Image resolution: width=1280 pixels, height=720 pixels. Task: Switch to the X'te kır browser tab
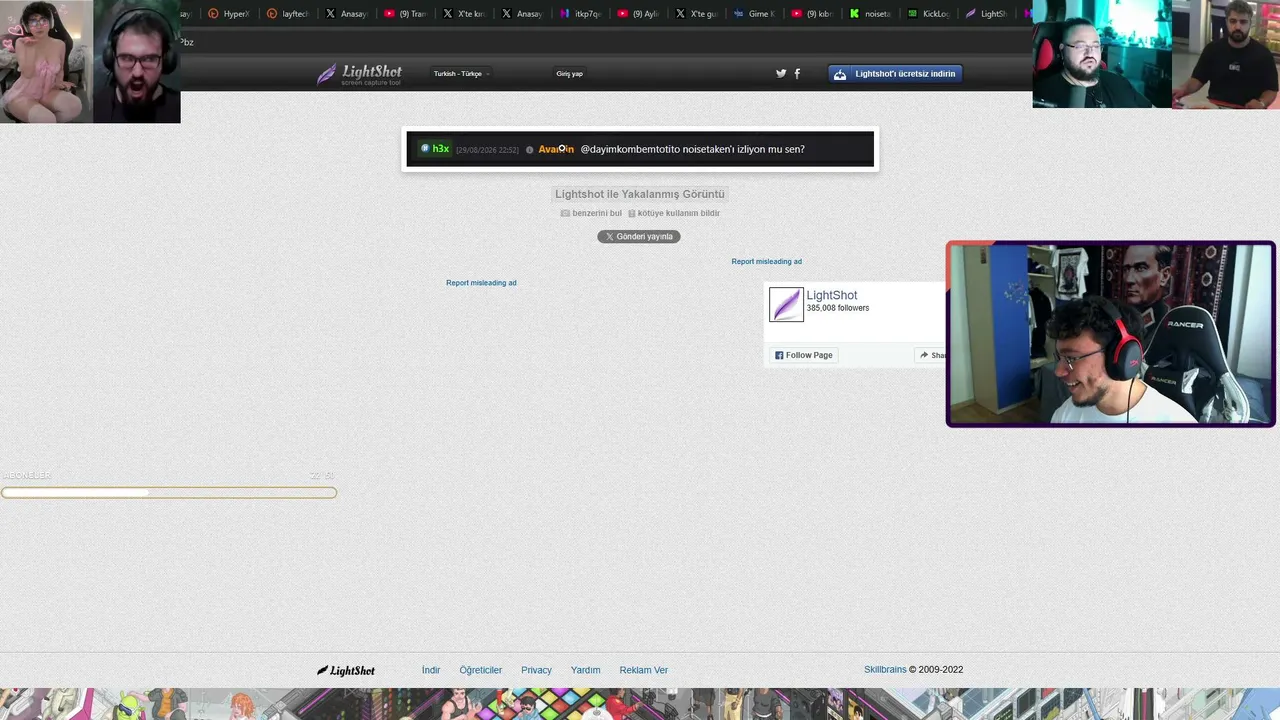(x=463, y=14)
